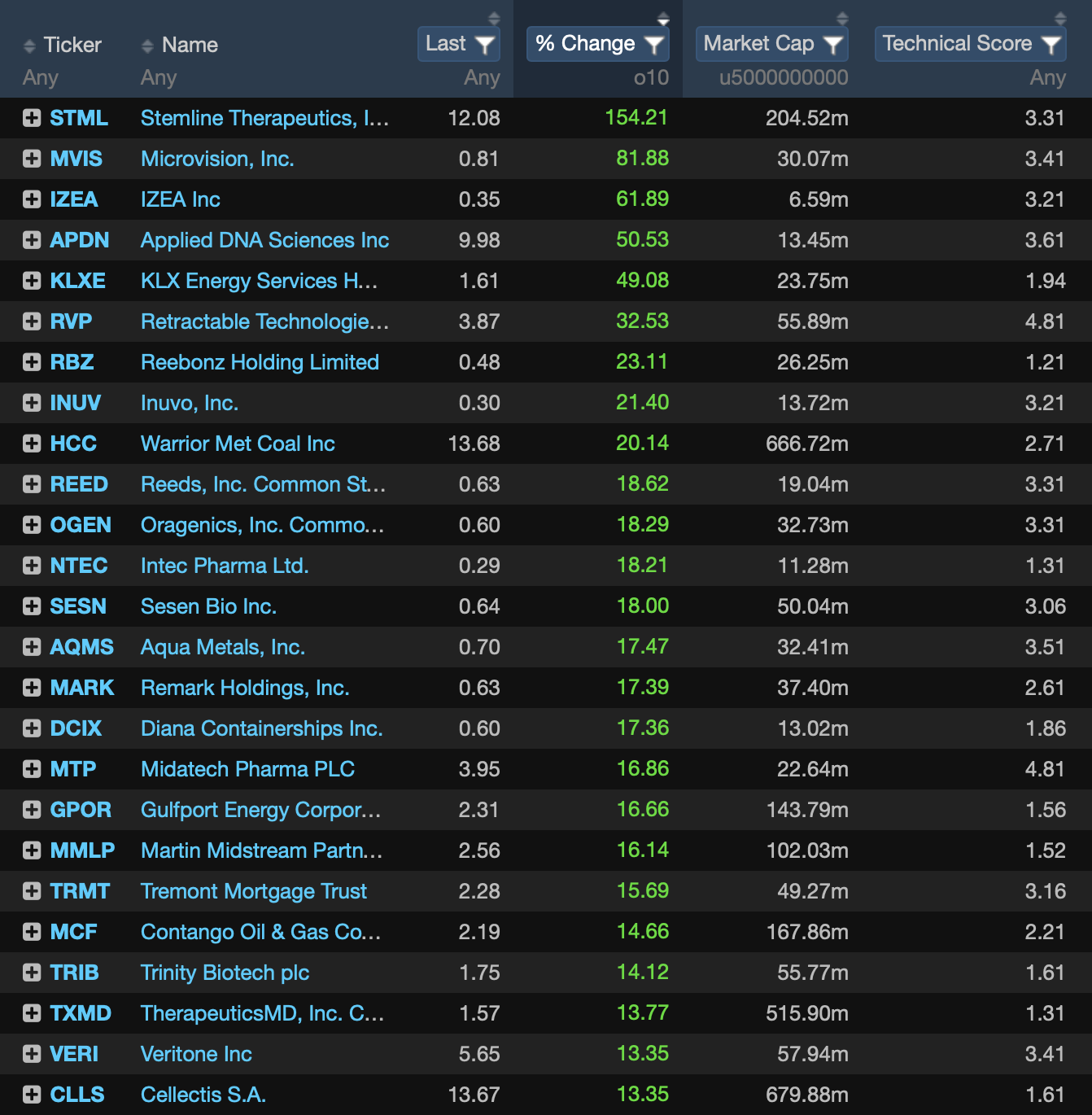Open the Veritone Inc link
Image resolution: width=1092 pixels, height=1115 pixels.
coord(196,1054)
